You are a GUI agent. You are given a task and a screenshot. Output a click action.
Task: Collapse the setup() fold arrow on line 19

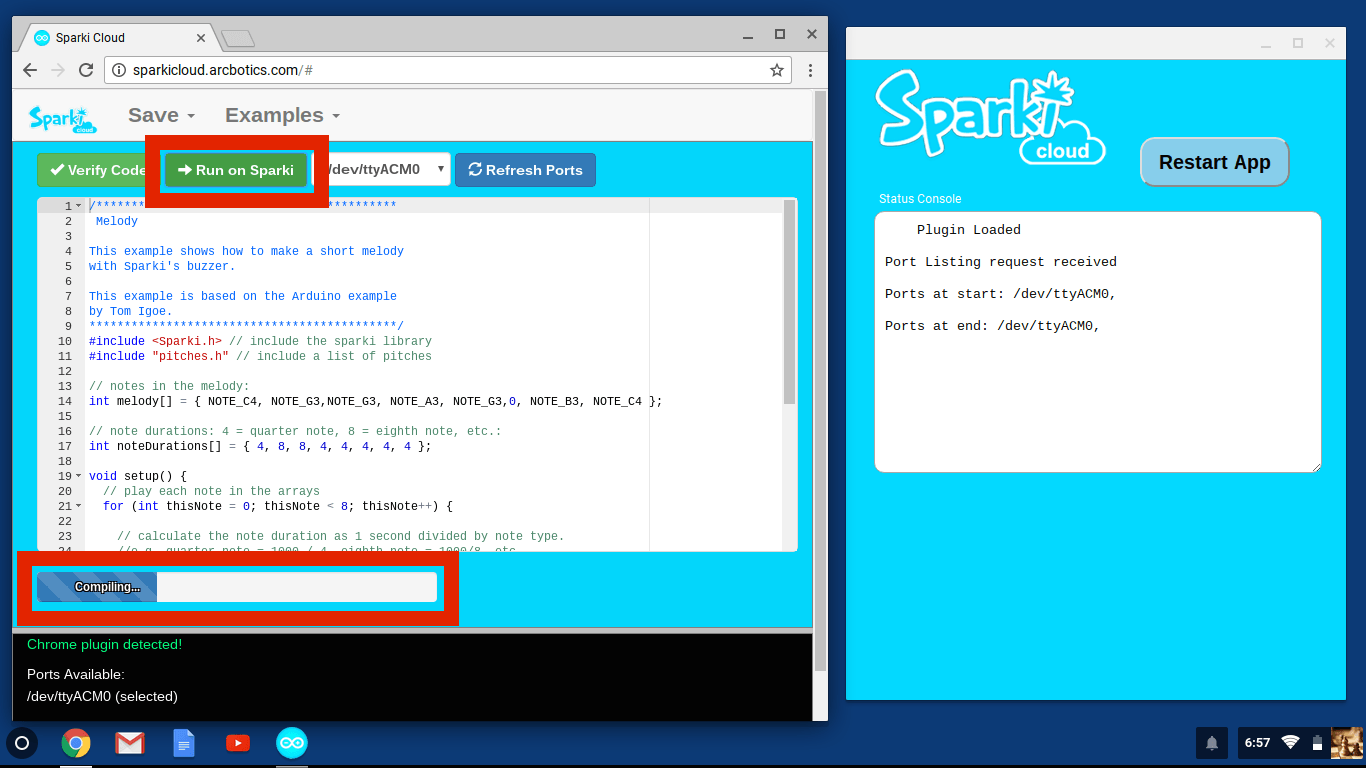pyautogui.click(x=79, y=476)
